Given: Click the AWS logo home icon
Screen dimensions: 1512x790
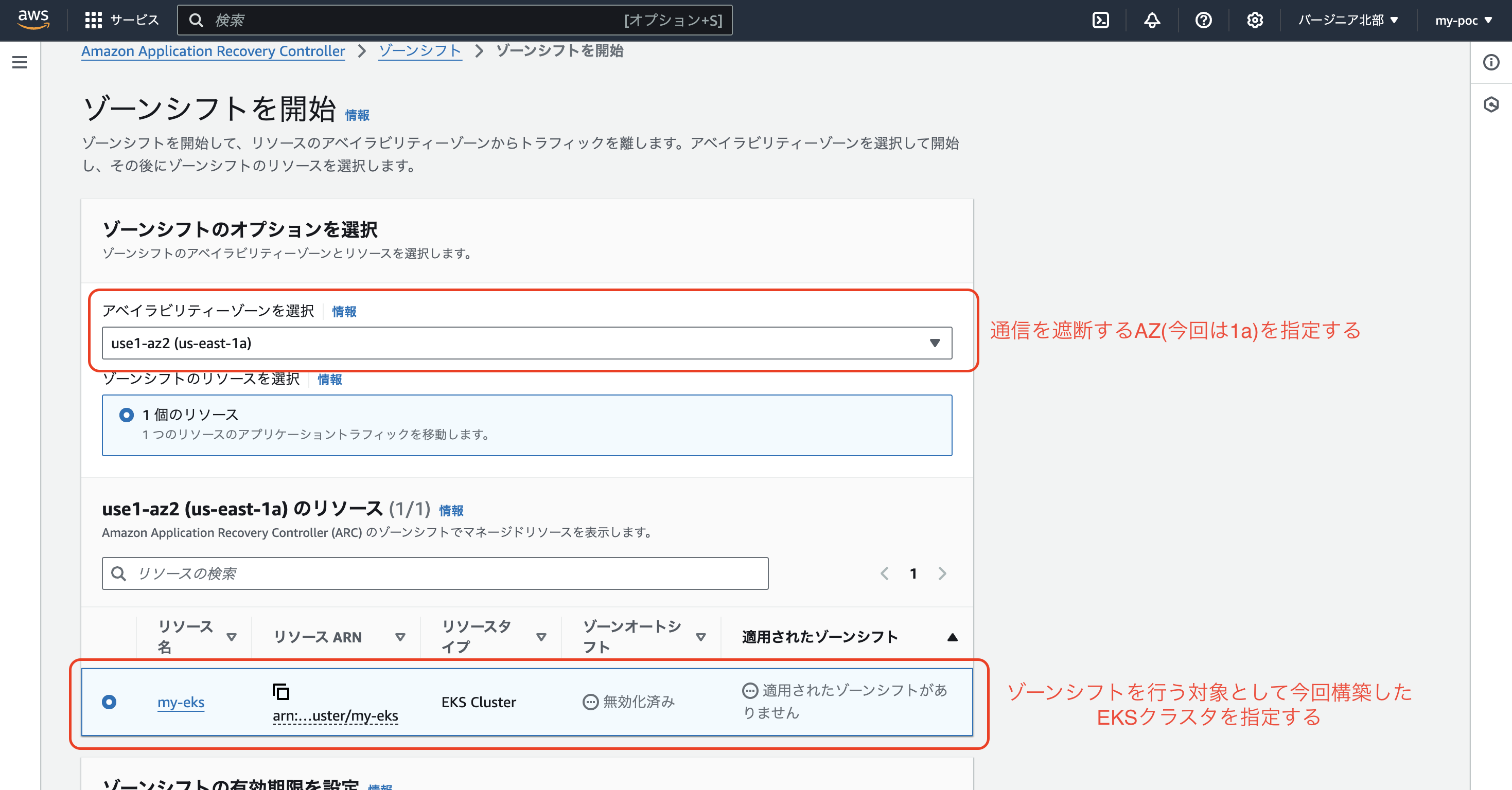Looking at the screenshot, I should [x=33, y=20].
